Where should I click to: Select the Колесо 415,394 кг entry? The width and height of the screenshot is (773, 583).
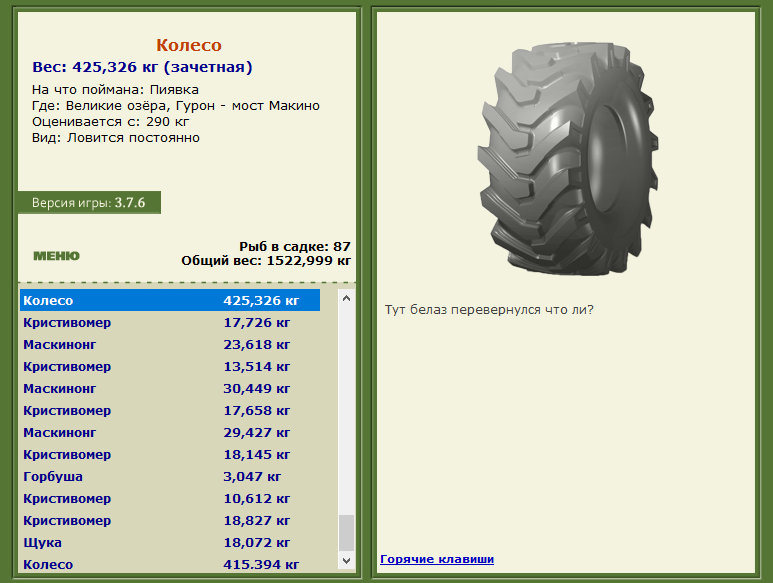point(170,564)
